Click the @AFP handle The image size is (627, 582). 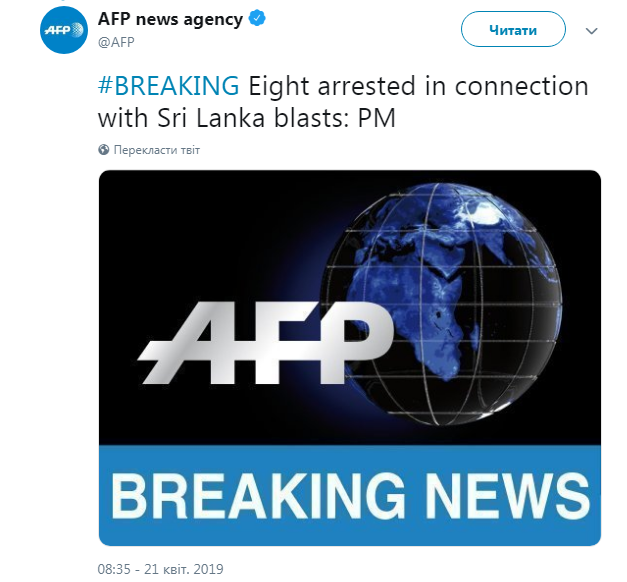tap(116, 42)
